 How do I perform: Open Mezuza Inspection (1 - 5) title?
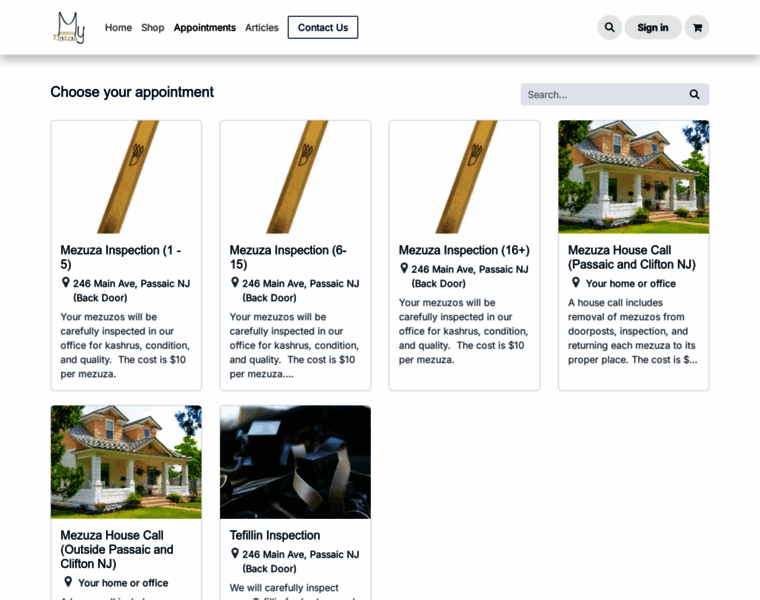[x=120, y=257]
